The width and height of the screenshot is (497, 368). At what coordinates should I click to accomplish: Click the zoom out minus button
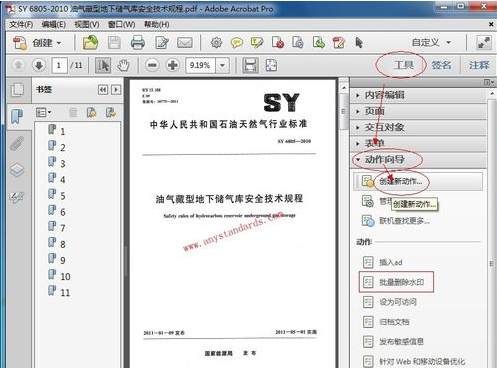[152, 65]
